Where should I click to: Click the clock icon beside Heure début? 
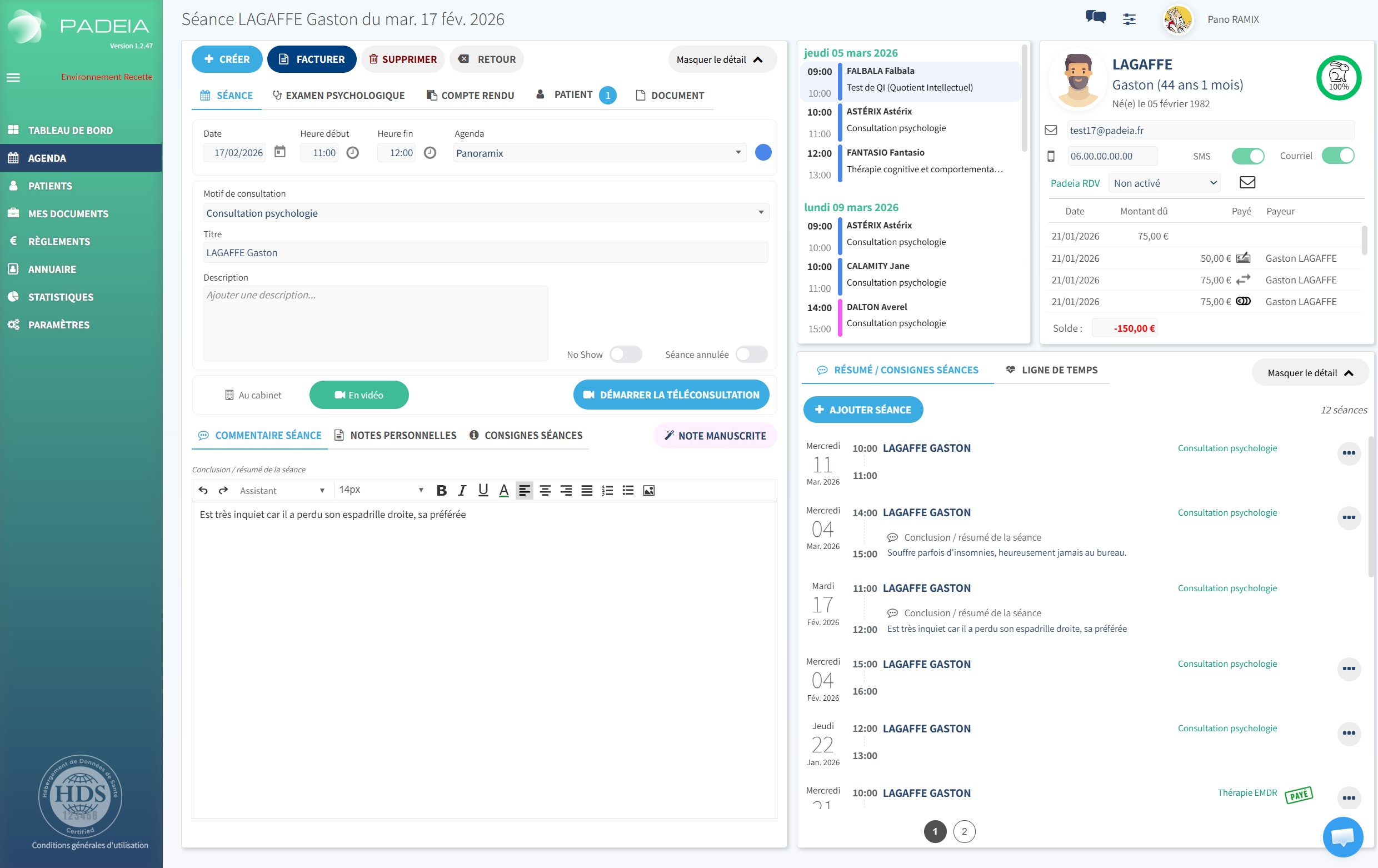(352, 153)
